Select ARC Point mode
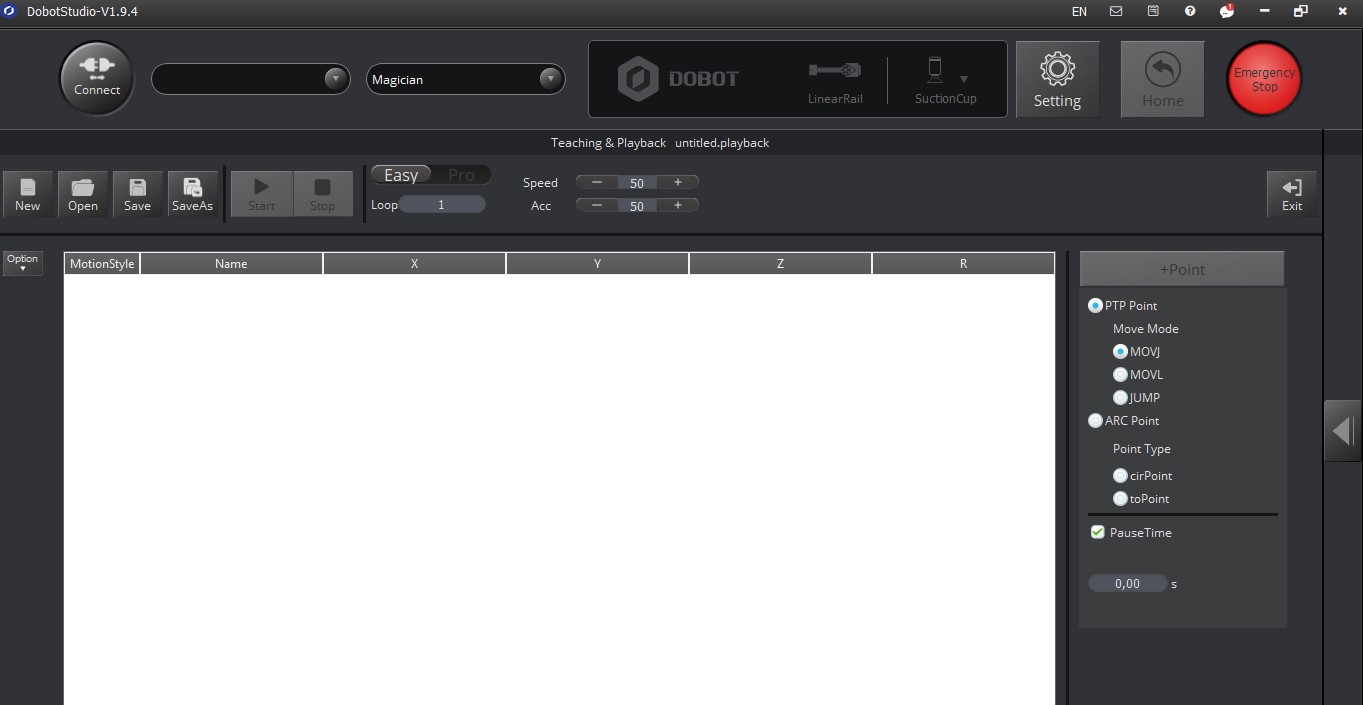 [1095, 421]
